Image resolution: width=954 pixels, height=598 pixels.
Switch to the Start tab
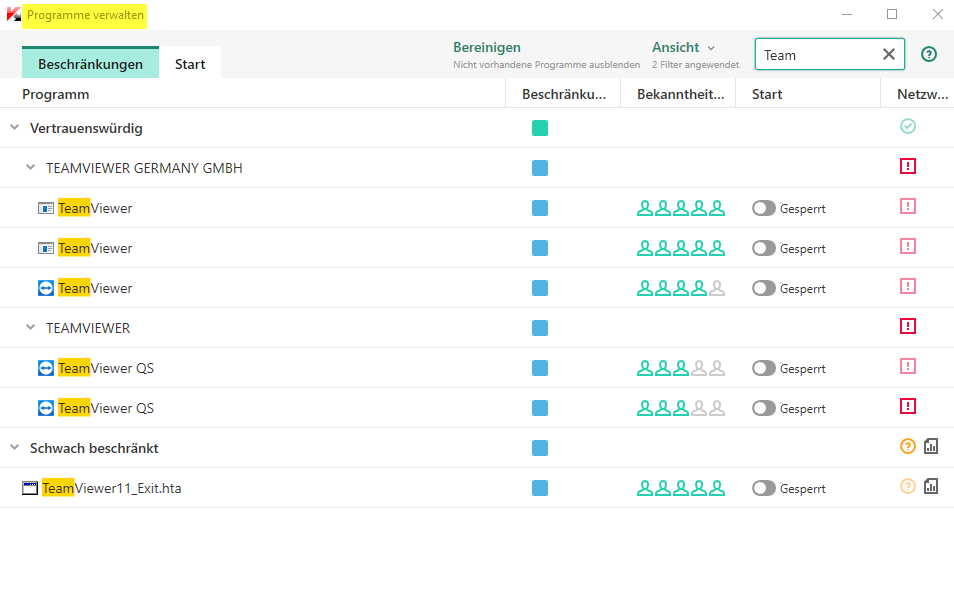[190, 64]
